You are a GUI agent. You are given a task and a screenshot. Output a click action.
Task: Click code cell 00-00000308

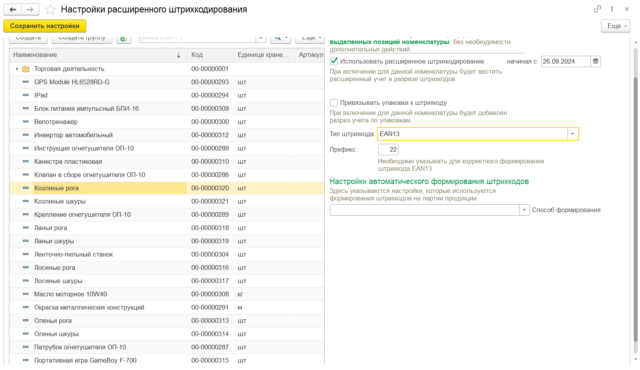tap(210, 294)
